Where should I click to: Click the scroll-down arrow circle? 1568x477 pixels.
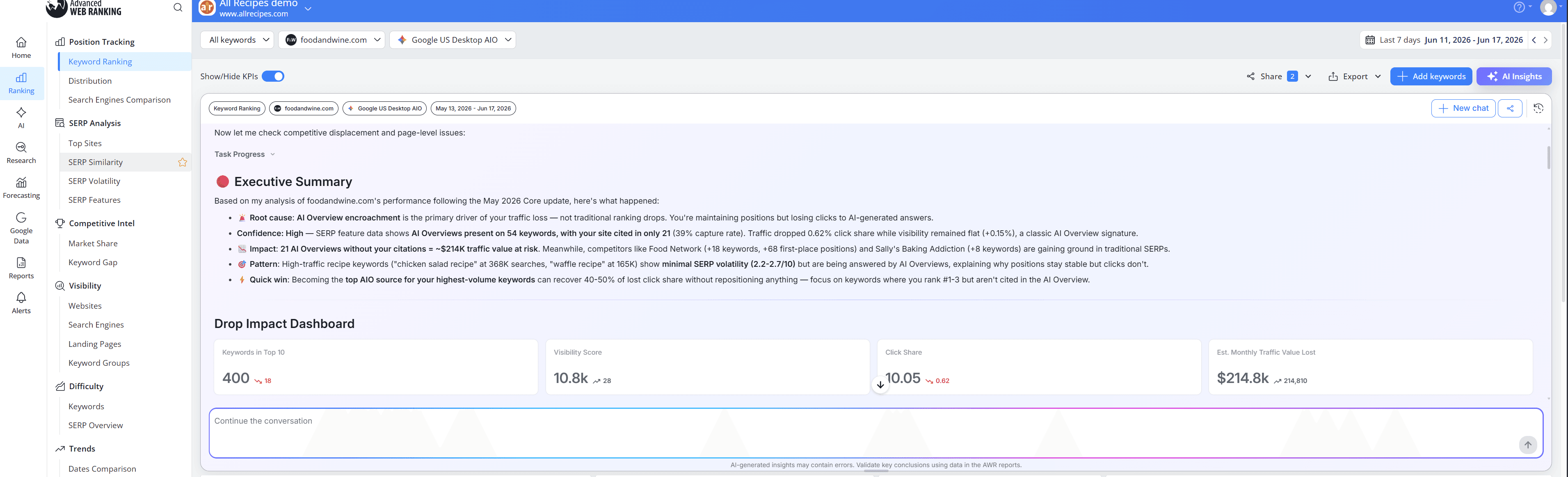(880, 385)
